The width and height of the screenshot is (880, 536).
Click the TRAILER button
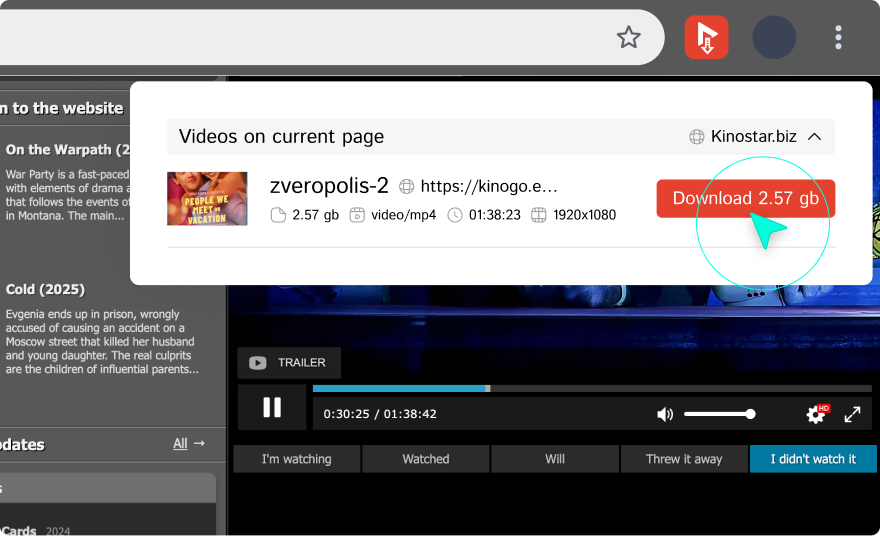(289, 363)
